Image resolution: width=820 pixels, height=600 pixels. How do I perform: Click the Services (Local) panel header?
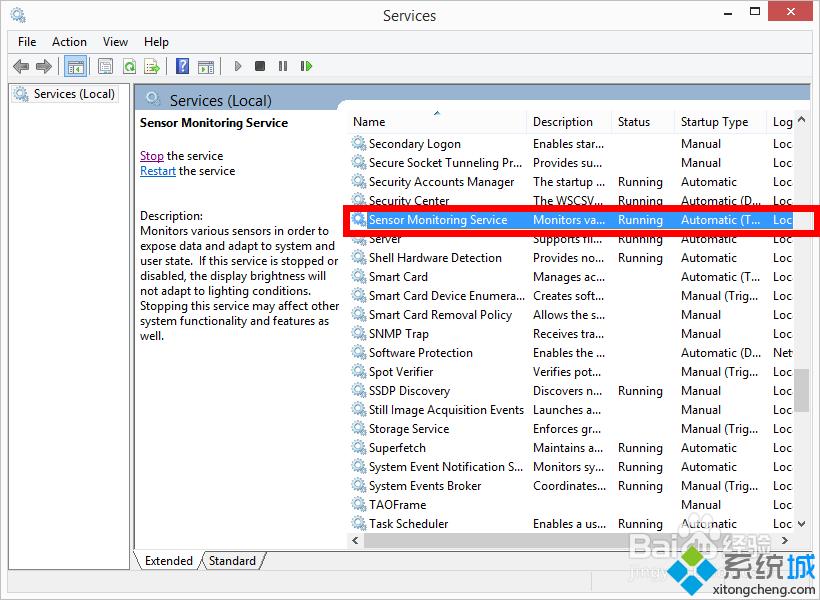pos(220,100)
